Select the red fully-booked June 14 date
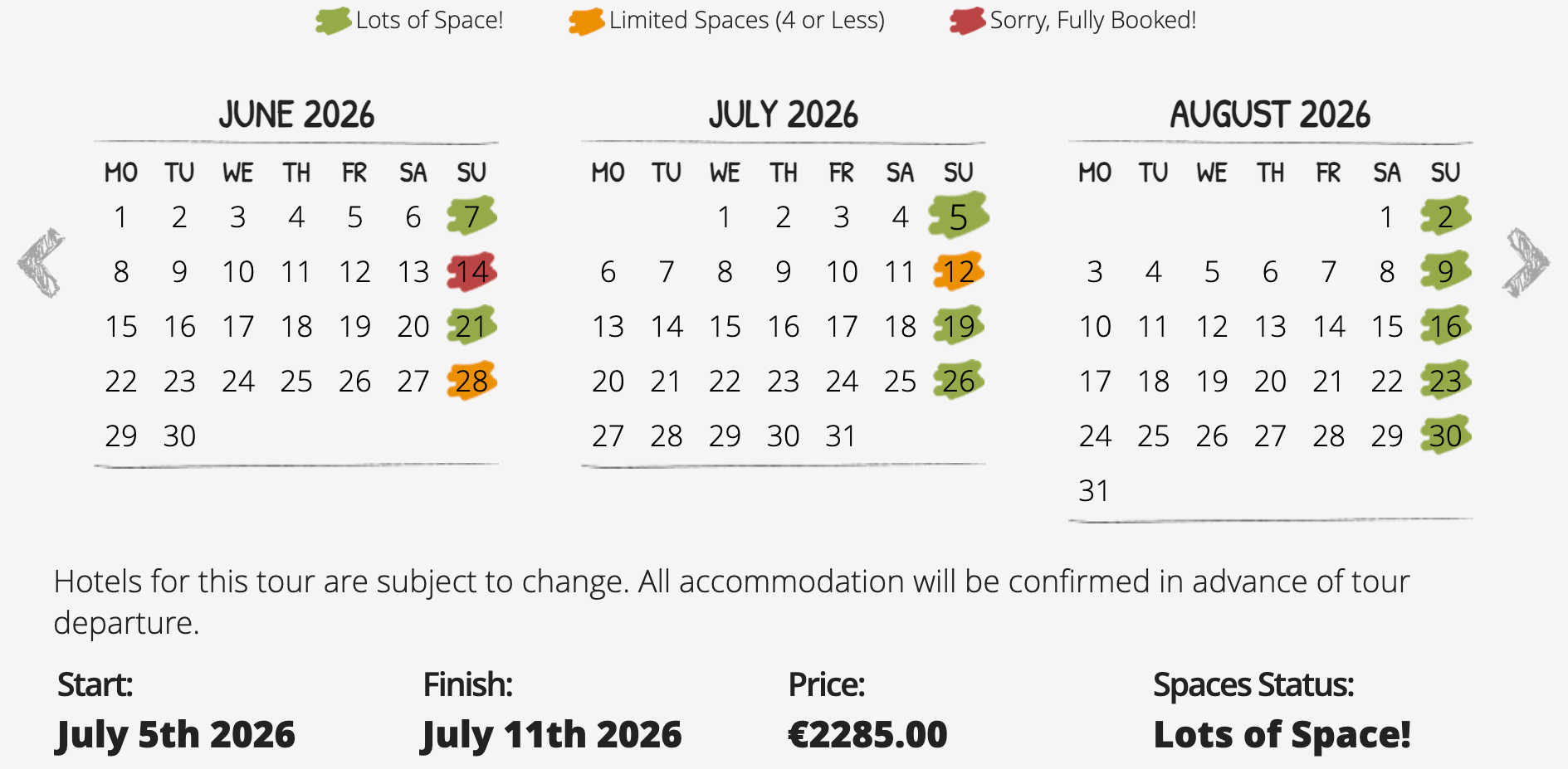The width and height of the screenshot is (1568, 769). 471,270
